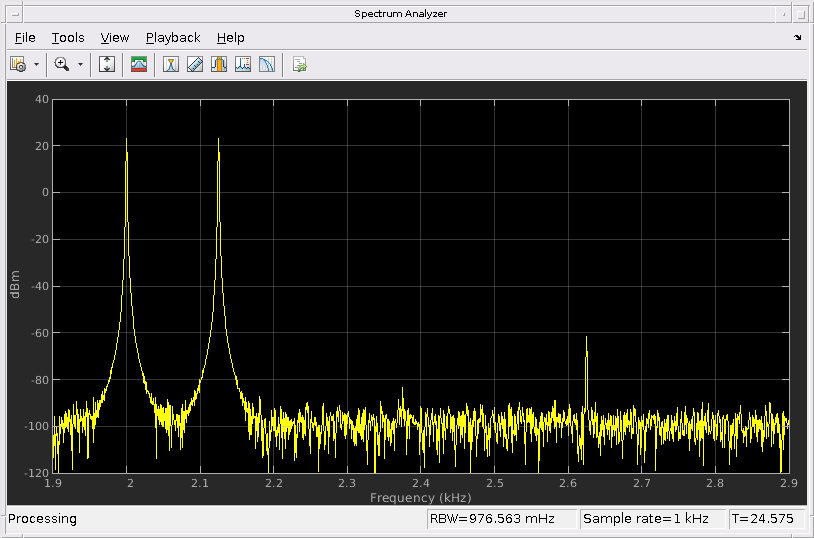The height and width of the screenshot is (538, 814).
Task: Click the Generate script page icon
Action: [300, 64]
